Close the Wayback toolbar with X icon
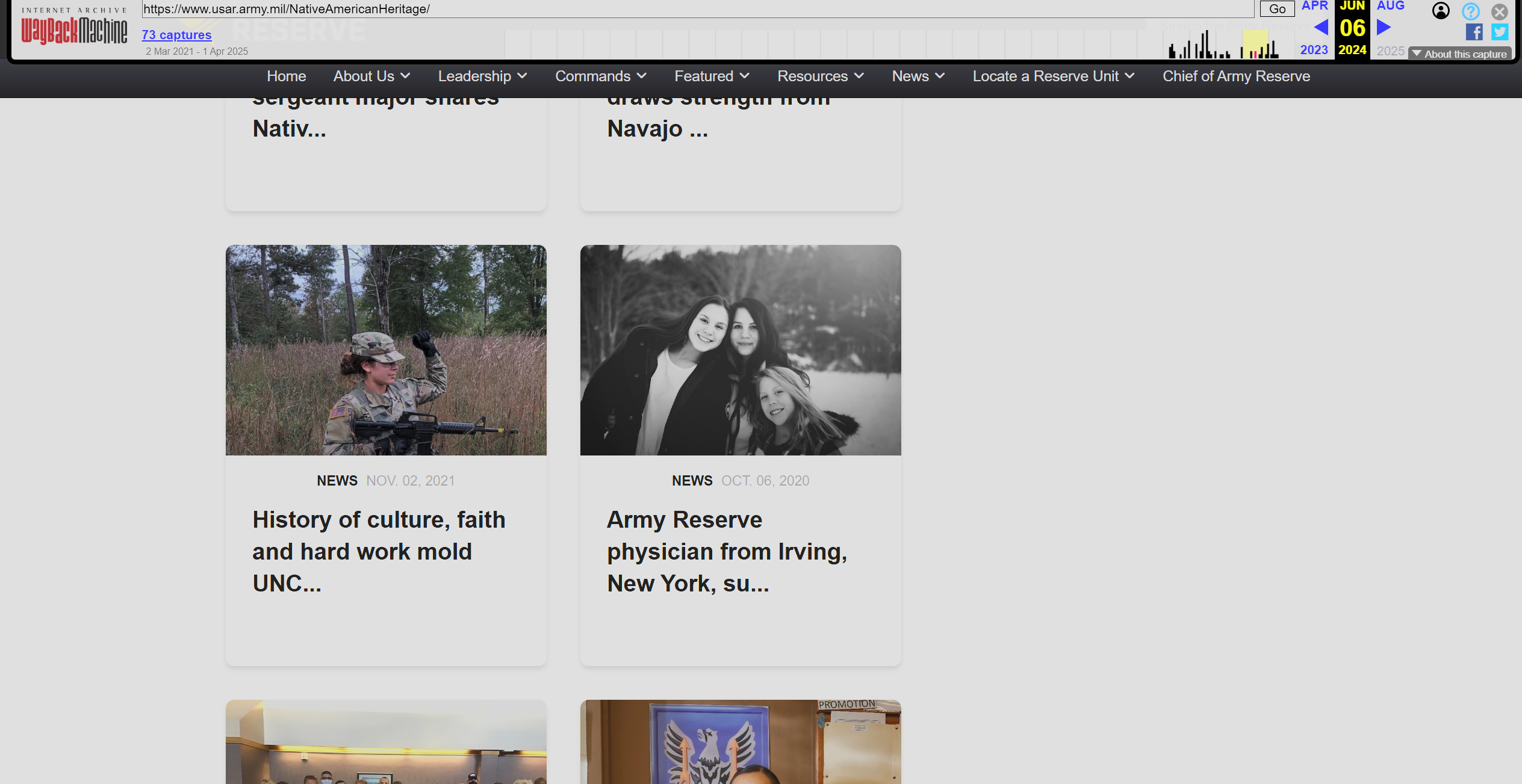Screen dimensions: 1522x784 [x=1499, y=12]
